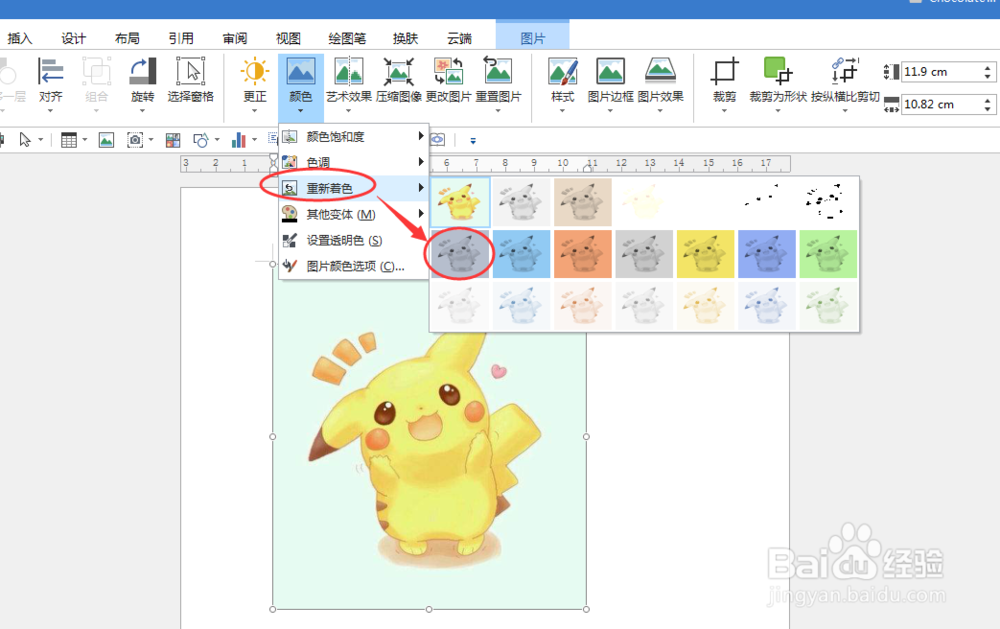The width and height of the screenshot is (1000, 629).
Task: Open the quick toolbar customize dropdown
Action: tap(473, 140)
